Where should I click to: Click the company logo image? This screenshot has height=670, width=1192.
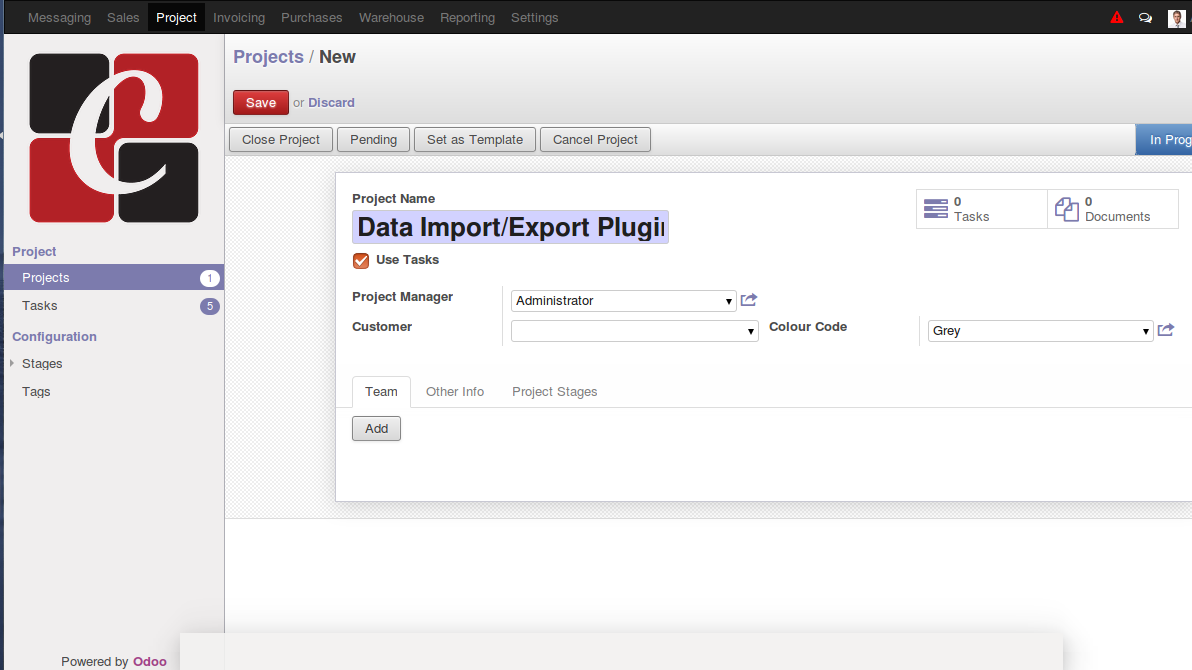pyautogui.click(x=114, y=138)
